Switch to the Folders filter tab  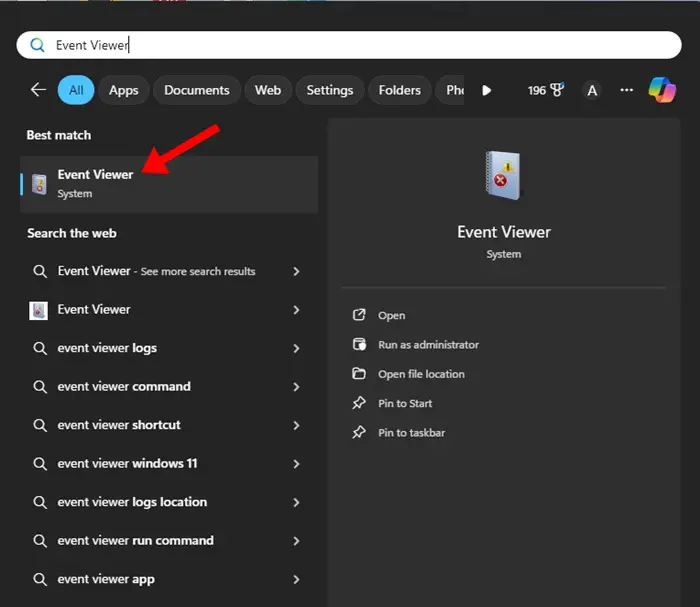400,90
